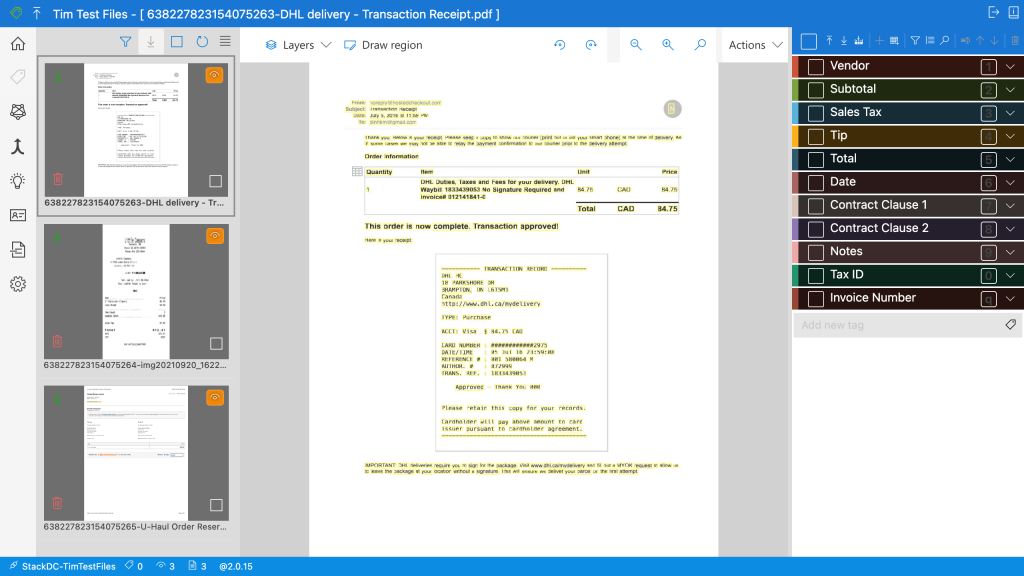The height and width of the screenshot is (576, 1024).
Task: Click the log out icon in the title bar
Action: click(x=994, y=13)
